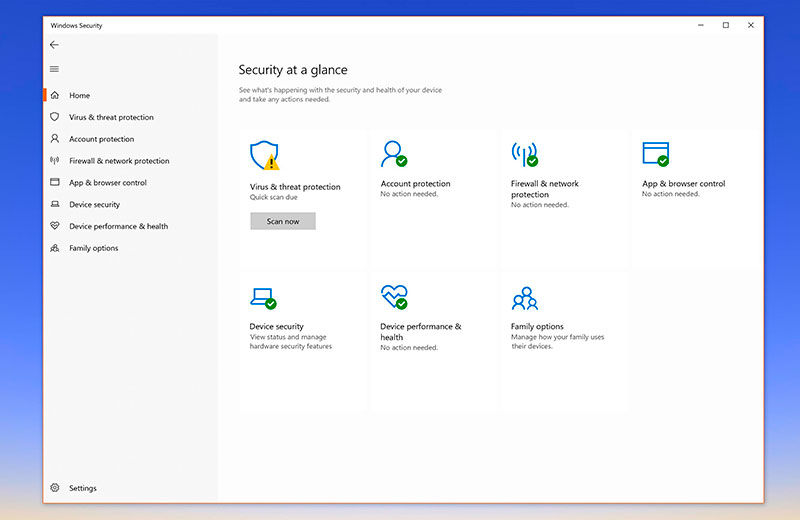Select Device security in the sidebar
Screen dimensions: 800x520
tap(93, 205)
